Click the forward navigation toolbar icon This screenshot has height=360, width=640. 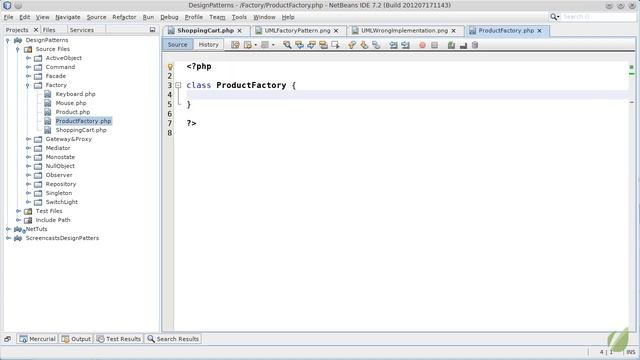pos(265,45)
